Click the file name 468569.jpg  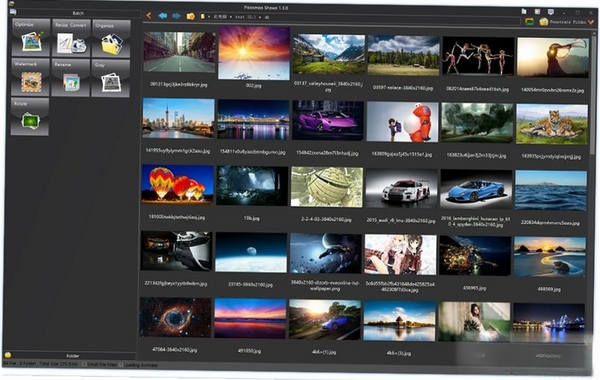coord(549,289)
